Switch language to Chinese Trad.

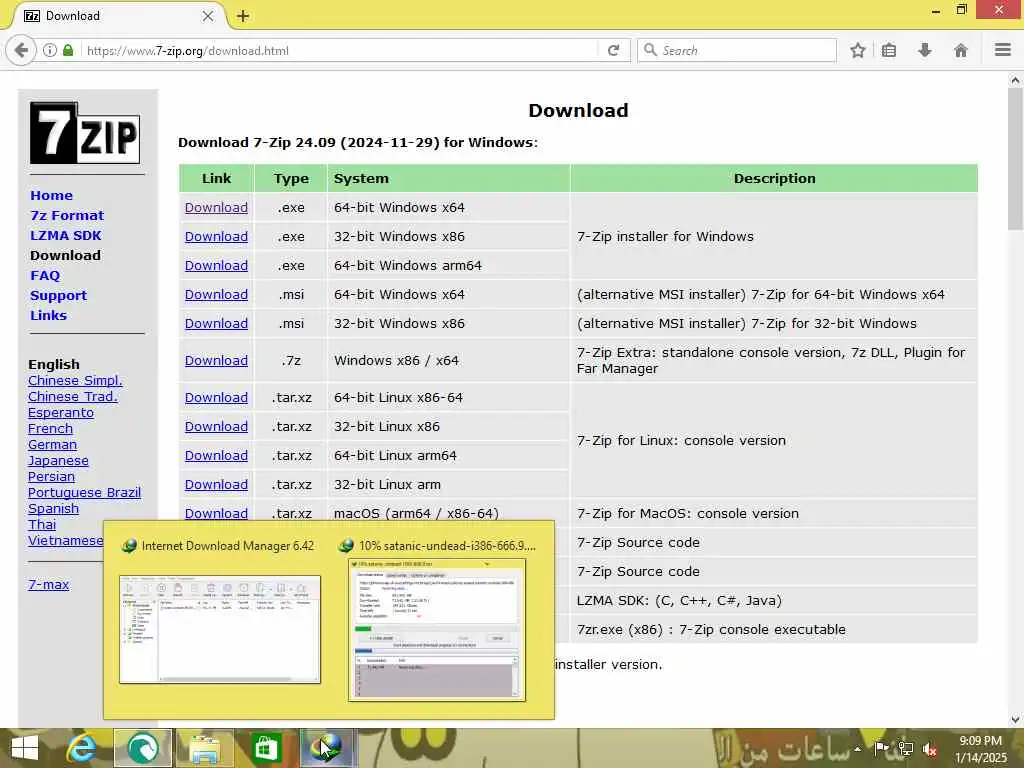72,396
